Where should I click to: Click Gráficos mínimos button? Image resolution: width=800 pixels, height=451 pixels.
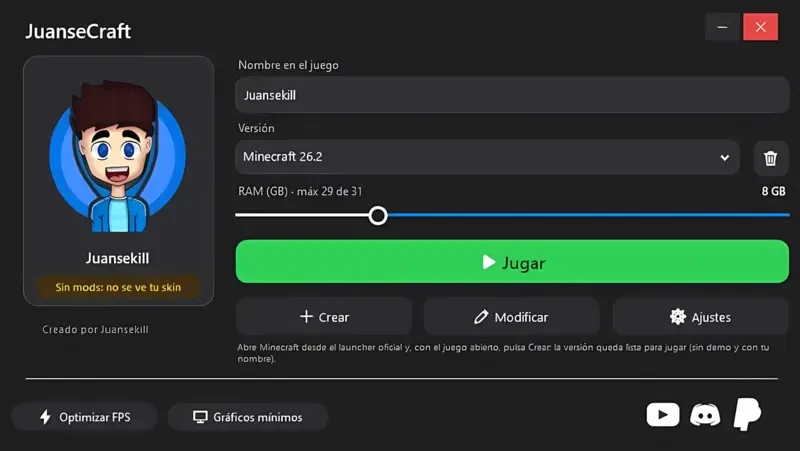[248, 417]
